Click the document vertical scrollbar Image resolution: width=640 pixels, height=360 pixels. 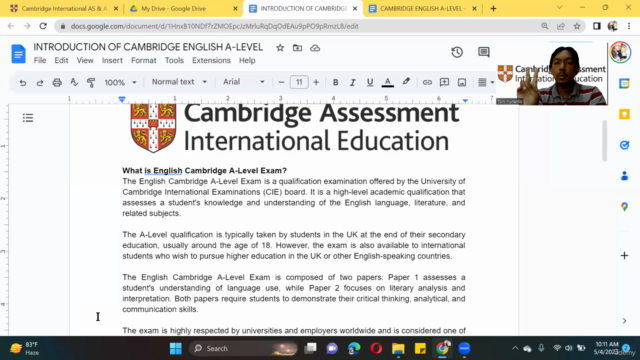coord(604,141)
